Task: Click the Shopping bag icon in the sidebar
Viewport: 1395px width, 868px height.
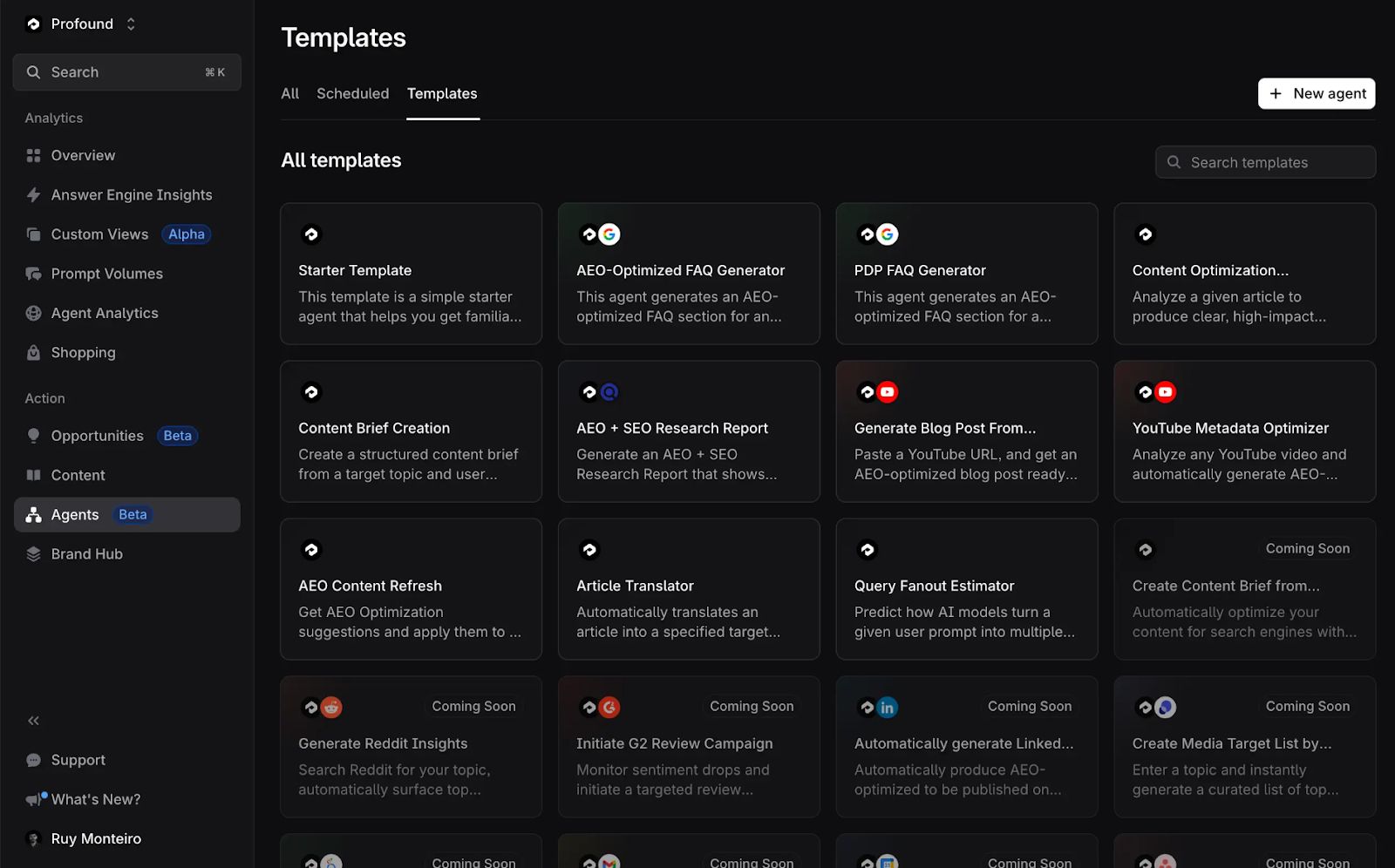Action: pos(32,352)
